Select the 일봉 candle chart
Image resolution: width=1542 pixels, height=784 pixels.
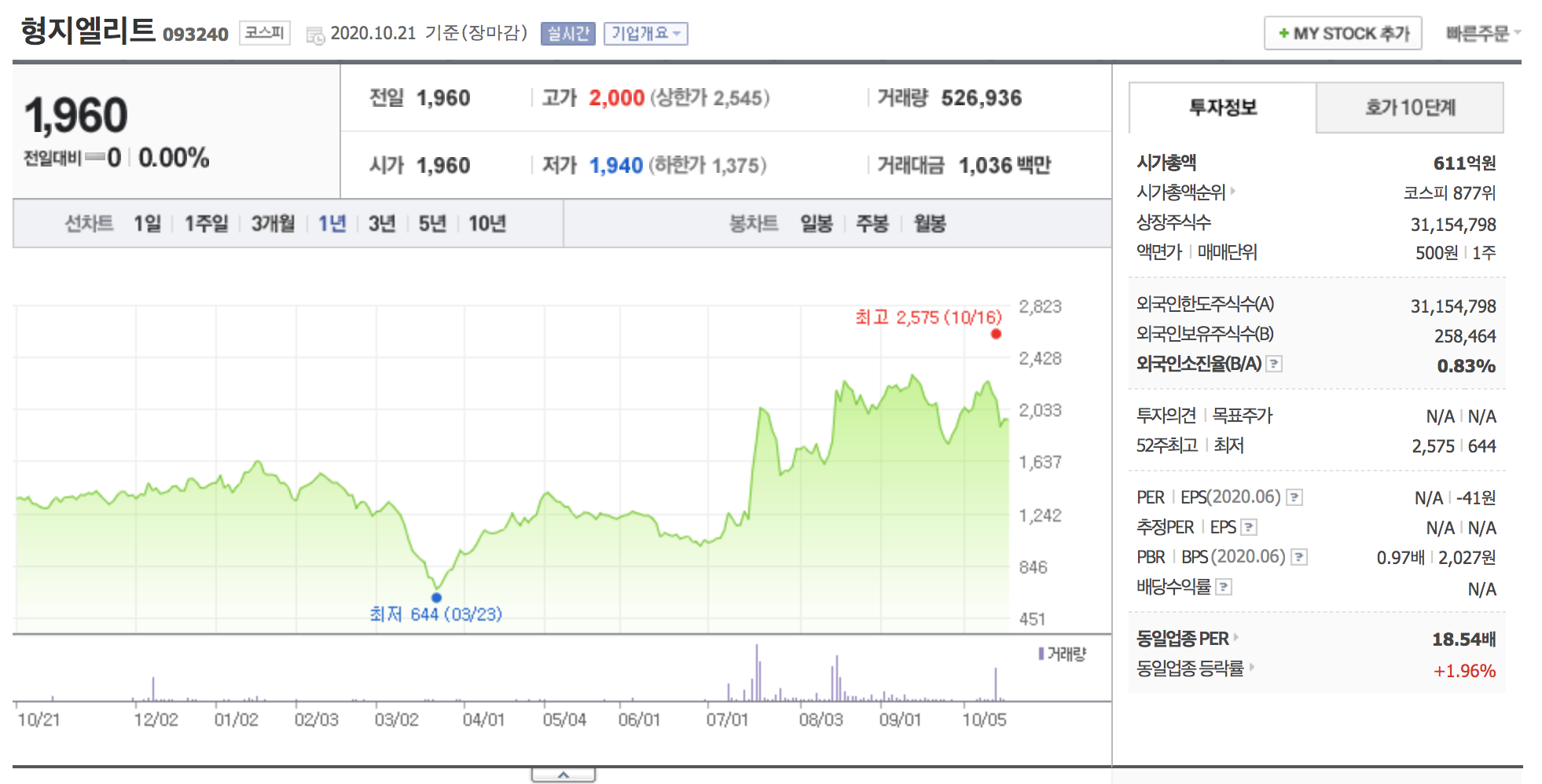[817, 224]
